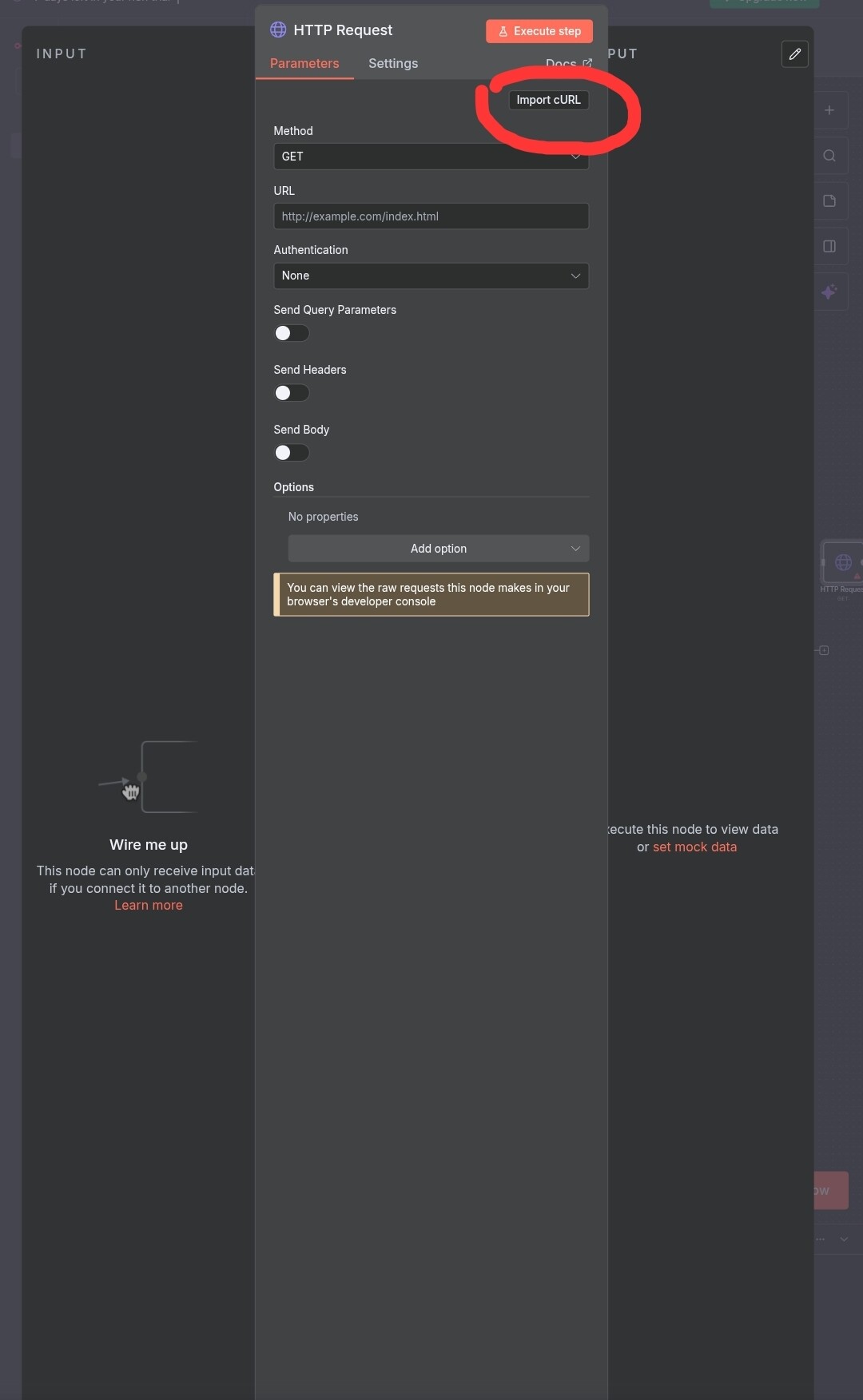
Task: Click the pencil edit output icon
Action: pyautogui.click(x=794, y=54)
